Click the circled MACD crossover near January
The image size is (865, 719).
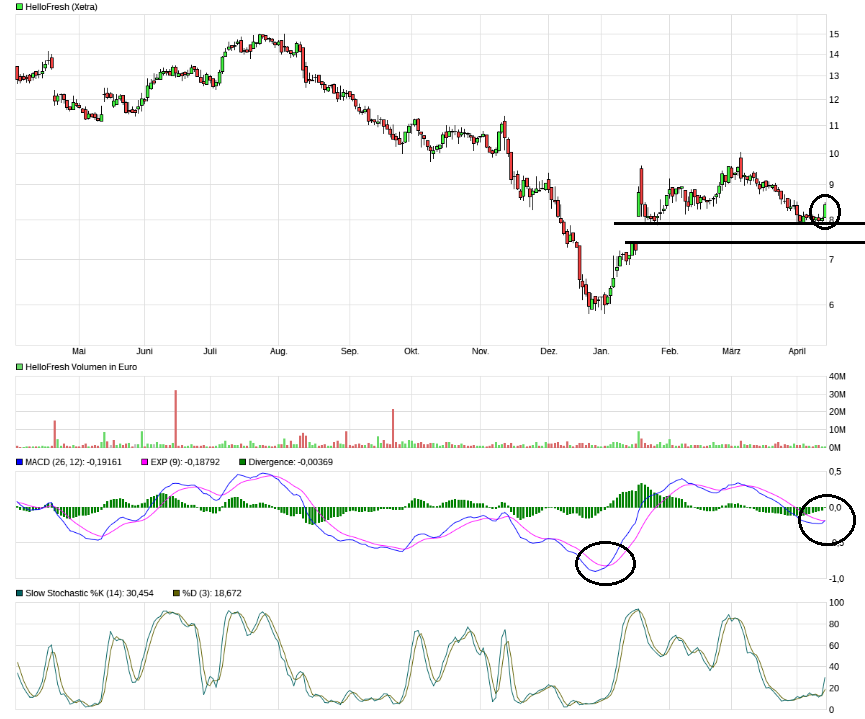[x=605, y=562]
